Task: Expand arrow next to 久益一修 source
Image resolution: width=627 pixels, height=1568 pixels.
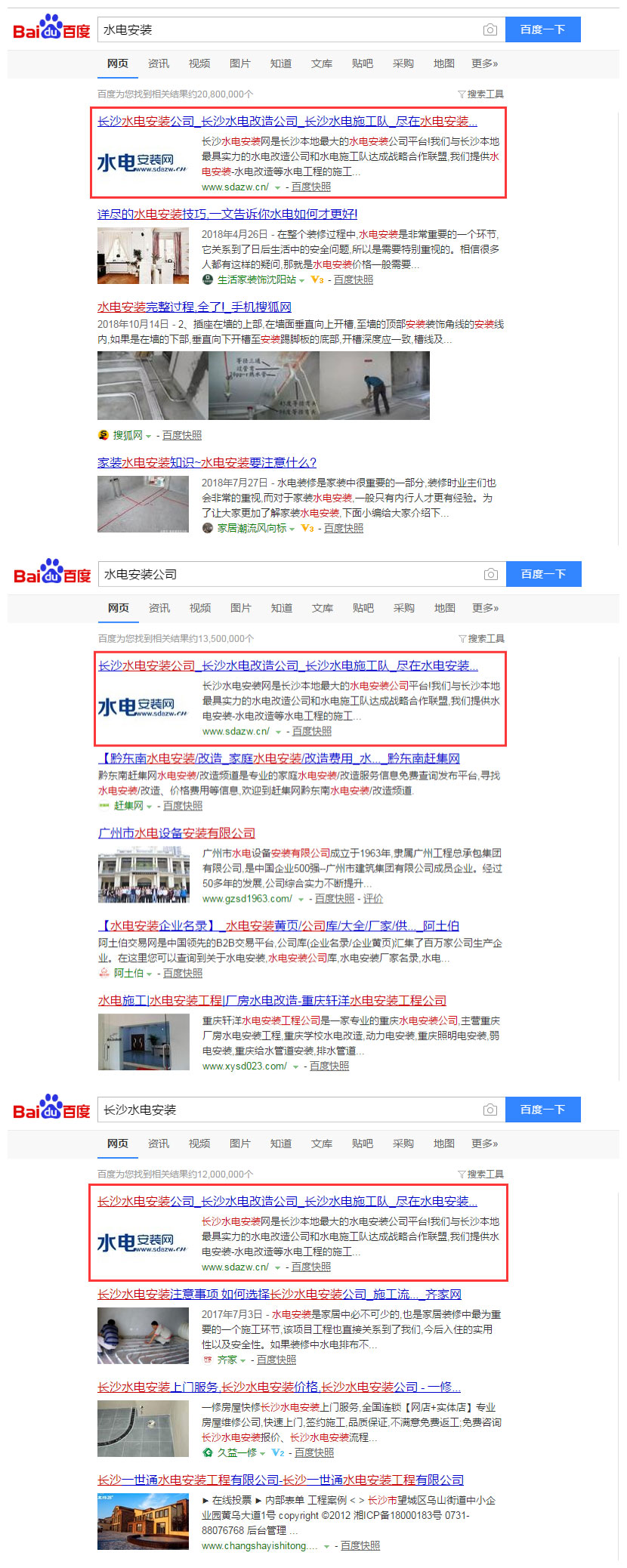Action: 262,1453
